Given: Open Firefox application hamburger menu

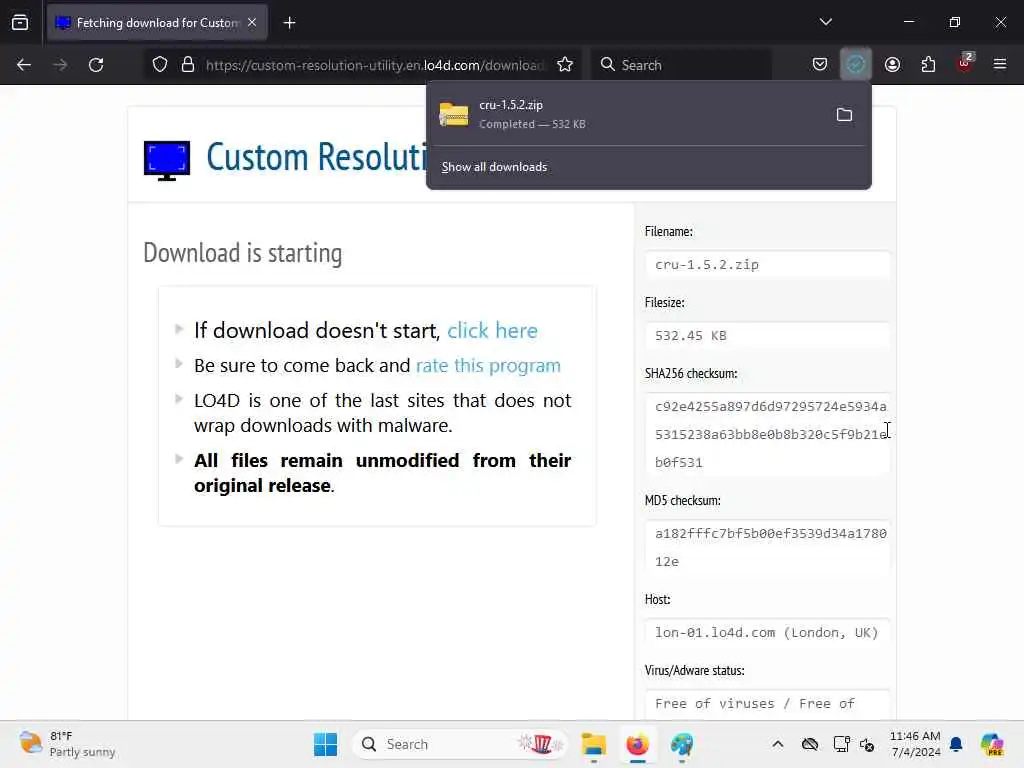Looking at the screenshot, I should [1000, 64].
